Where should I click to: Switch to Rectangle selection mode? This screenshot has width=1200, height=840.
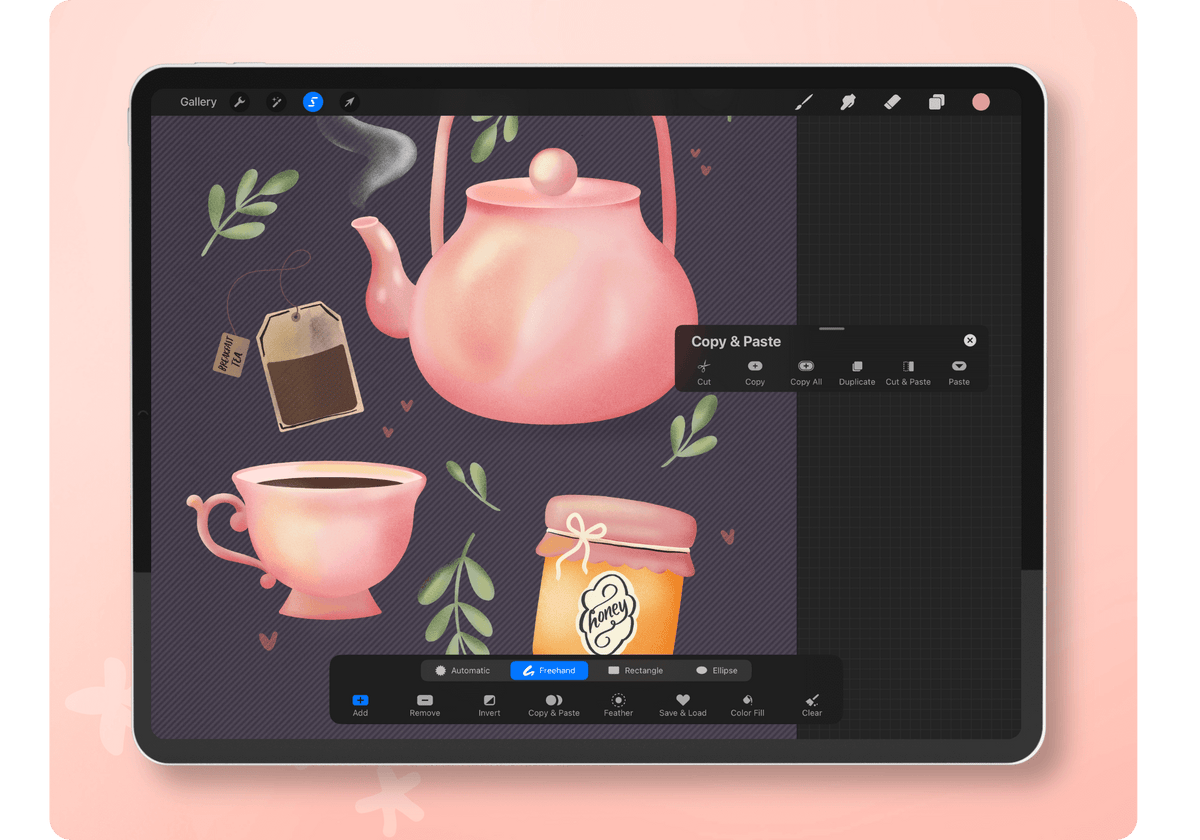click(x=636, y=670)
